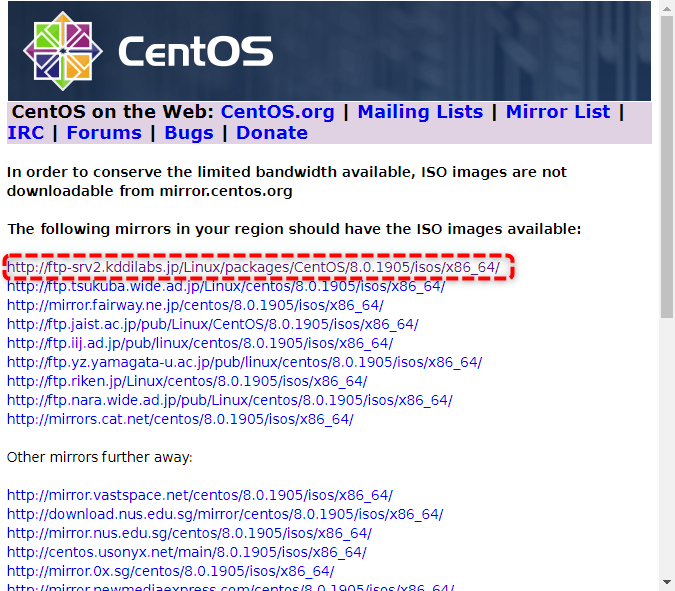Image resolution: width=675 pixels, height=591 pixels.
Task: Open the mirror.vastspace.net mirror link
Action: pyautogui.click(x=200, y=495)
